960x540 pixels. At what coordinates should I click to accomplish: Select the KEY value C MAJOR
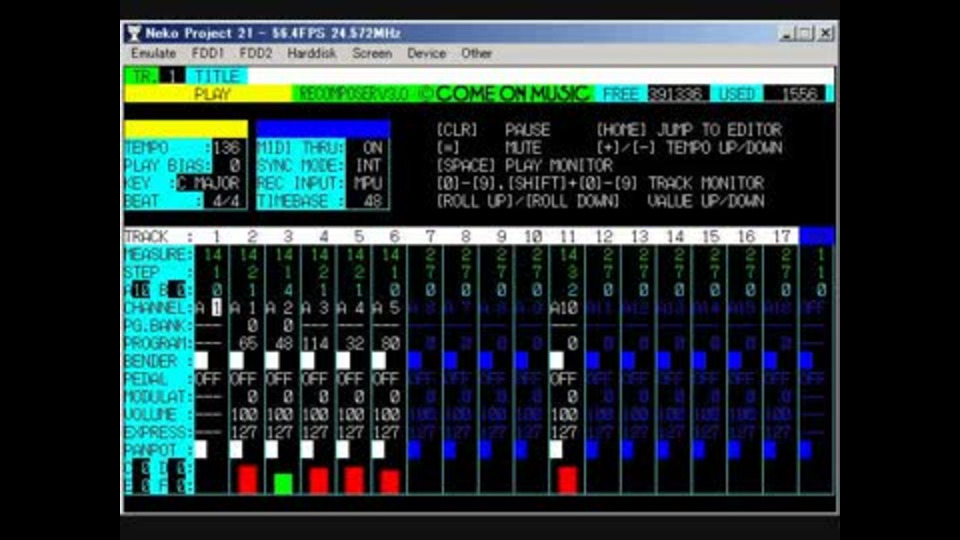[208, 184]
